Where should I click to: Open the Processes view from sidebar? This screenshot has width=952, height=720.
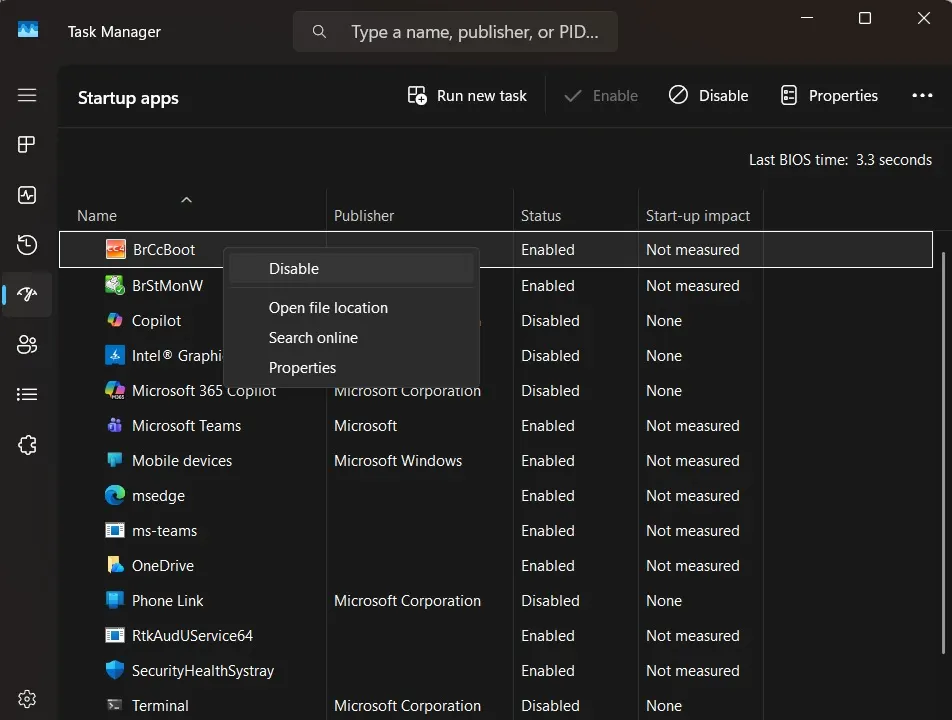click(27, 144)
